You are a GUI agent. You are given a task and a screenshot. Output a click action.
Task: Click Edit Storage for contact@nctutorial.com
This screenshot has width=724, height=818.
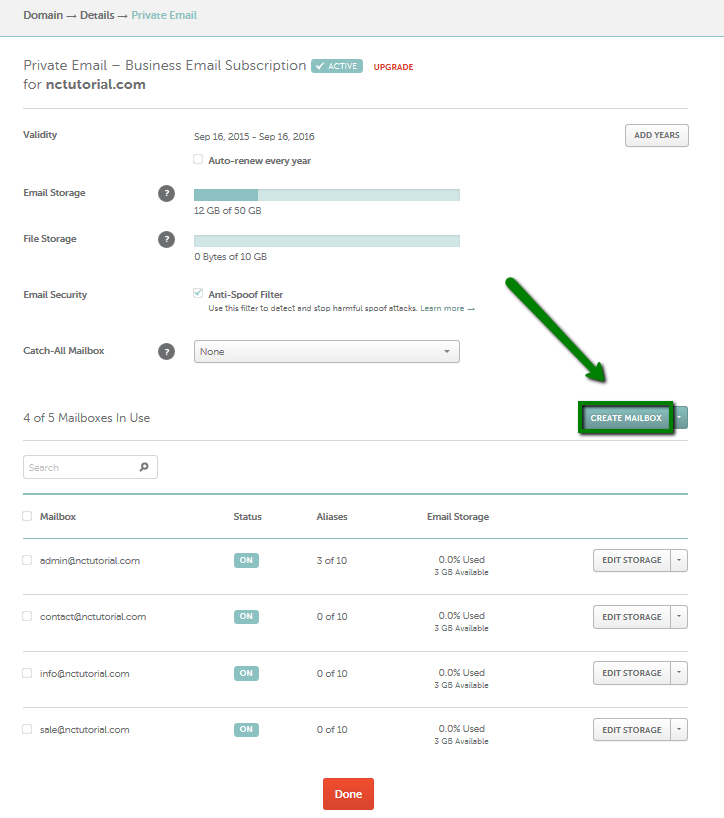(x=632, y=617)
